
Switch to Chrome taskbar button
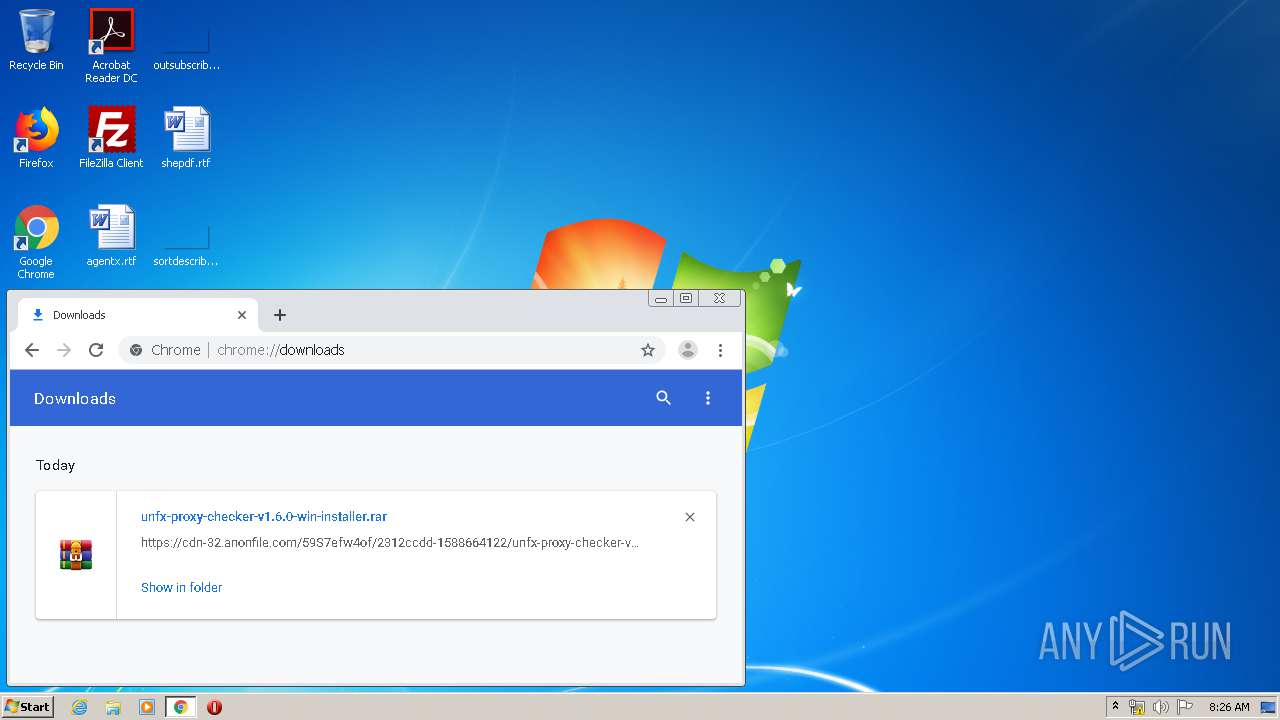pyautogui.click(x=180, y=707)
